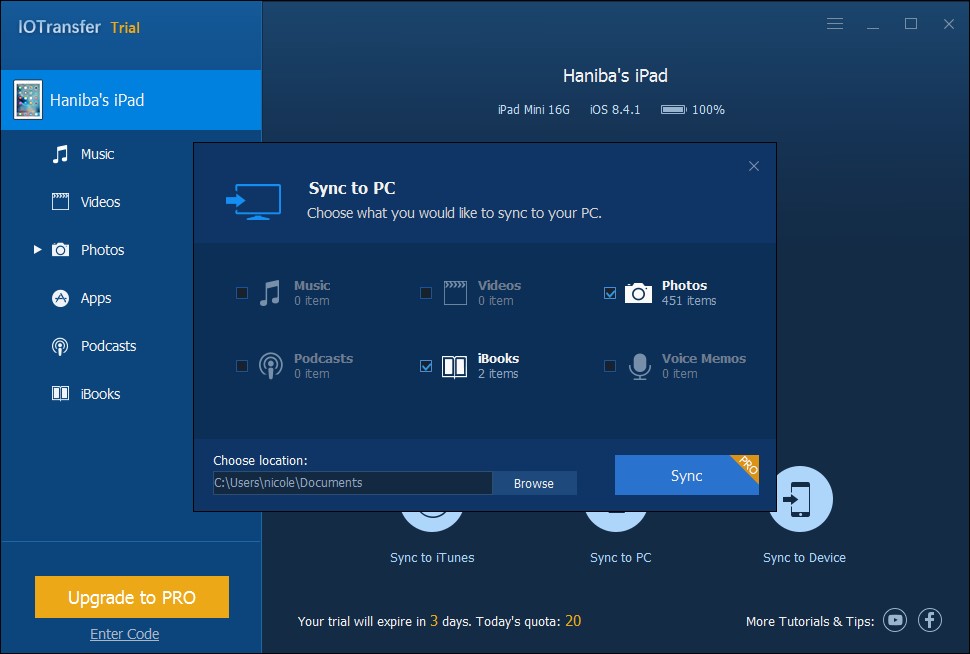Open Music section in sidebar
The height and width of the screenshot is (654, 970).
97,154
